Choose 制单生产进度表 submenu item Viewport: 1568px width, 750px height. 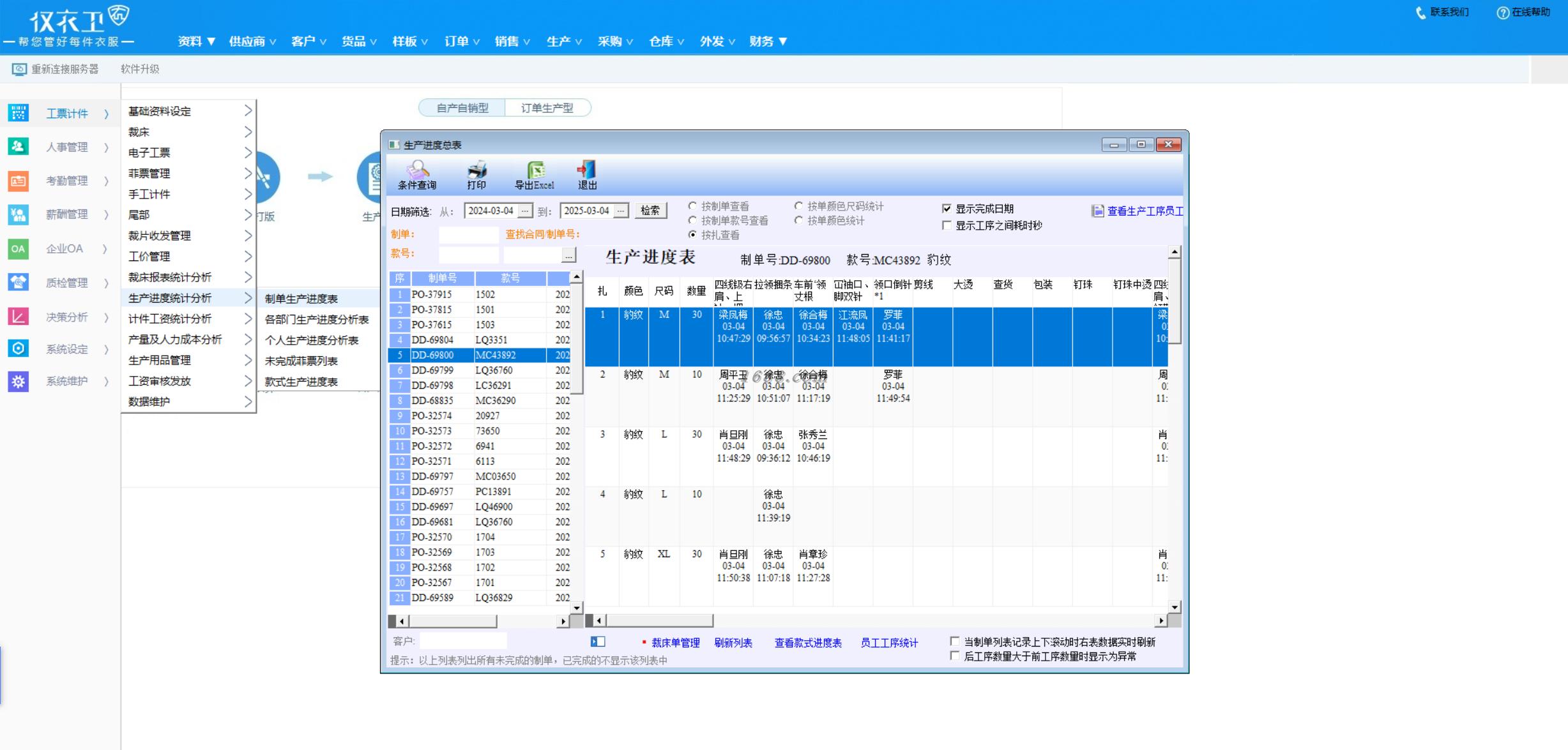pyautogui.click(x=319, y=299)
